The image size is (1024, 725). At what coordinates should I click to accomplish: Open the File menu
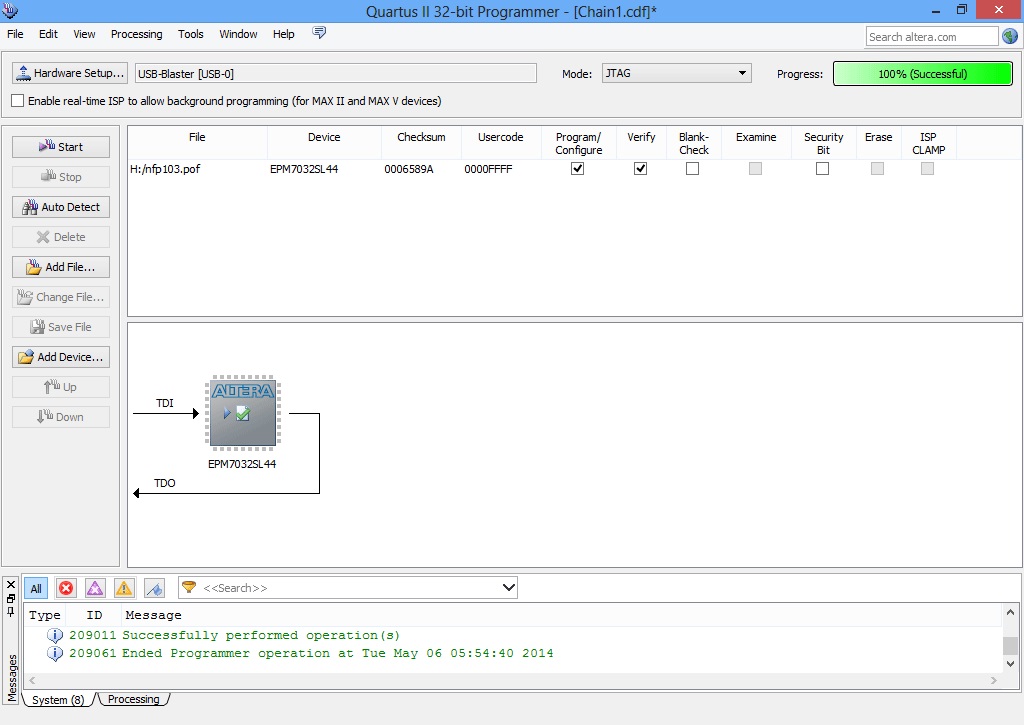(x=15, y=34)
